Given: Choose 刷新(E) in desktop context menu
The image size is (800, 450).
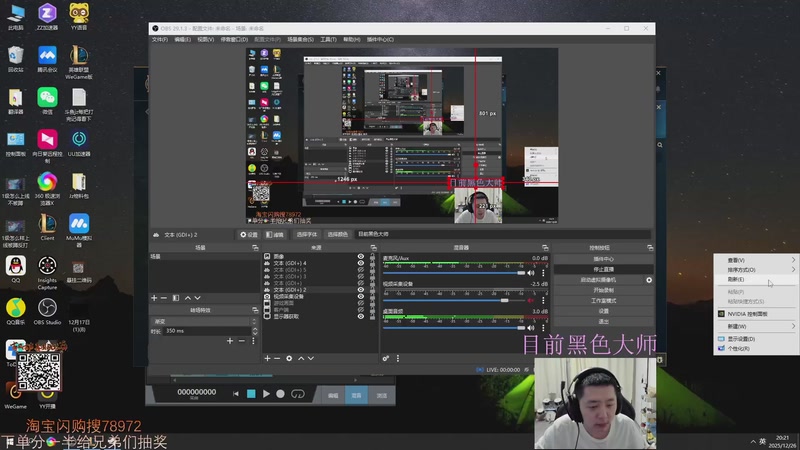Looking at the screenshot, I should pos(756,280).
